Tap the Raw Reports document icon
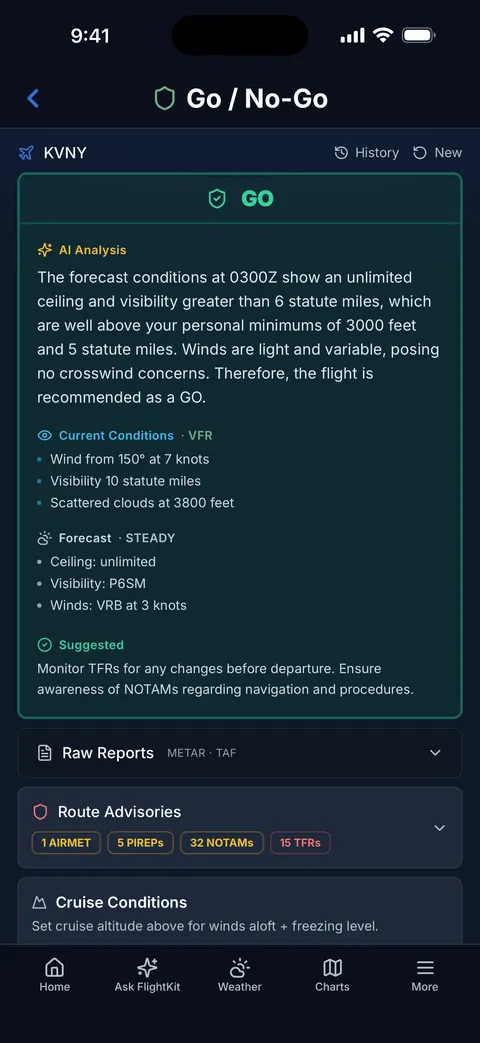 pyautogui.click(x=45, y=753)
